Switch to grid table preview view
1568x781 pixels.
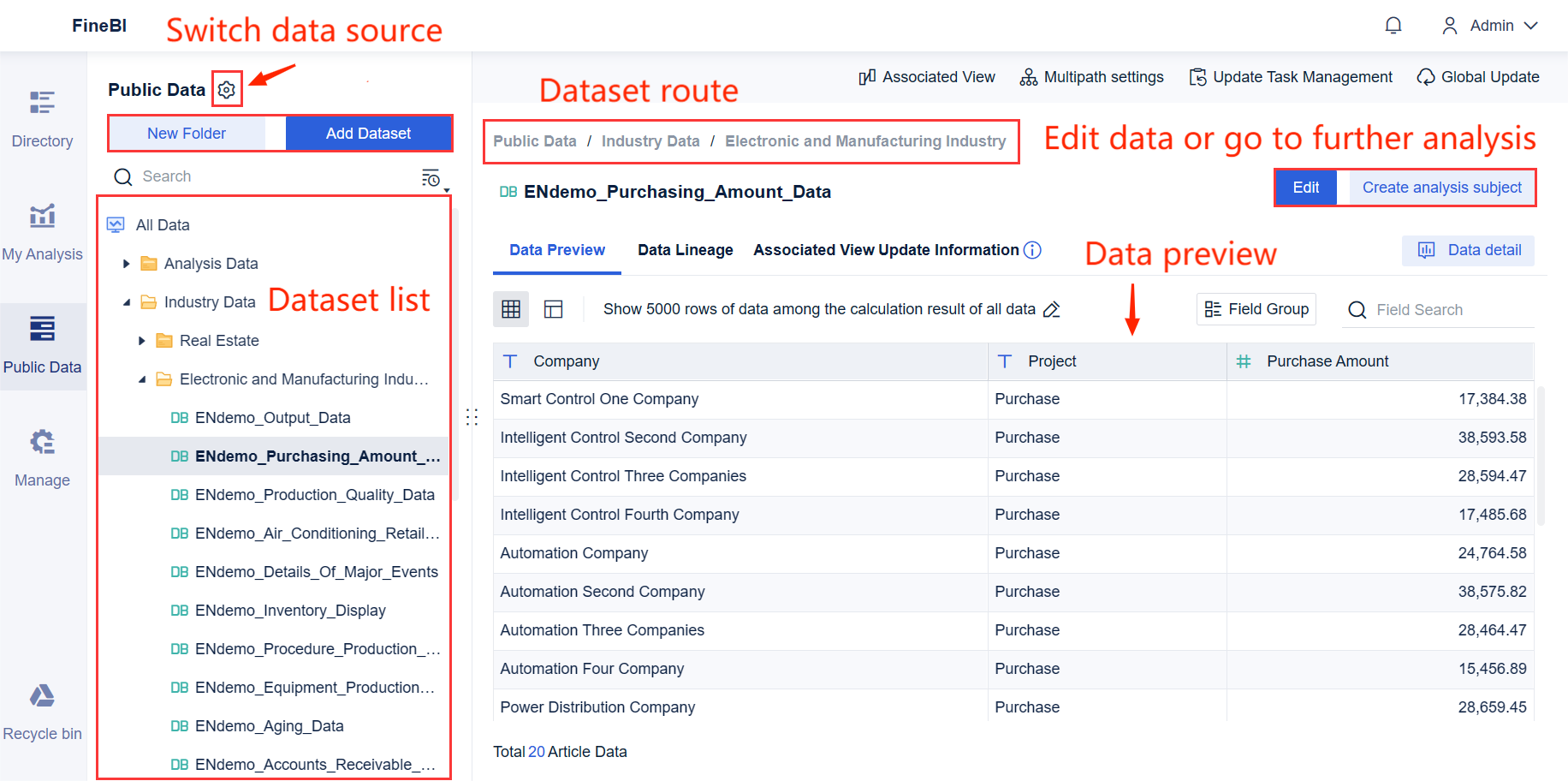coord(511,309)
